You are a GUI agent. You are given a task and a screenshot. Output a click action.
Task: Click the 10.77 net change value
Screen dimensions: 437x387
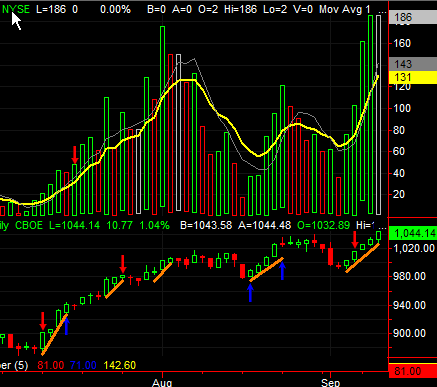(119, 225)
